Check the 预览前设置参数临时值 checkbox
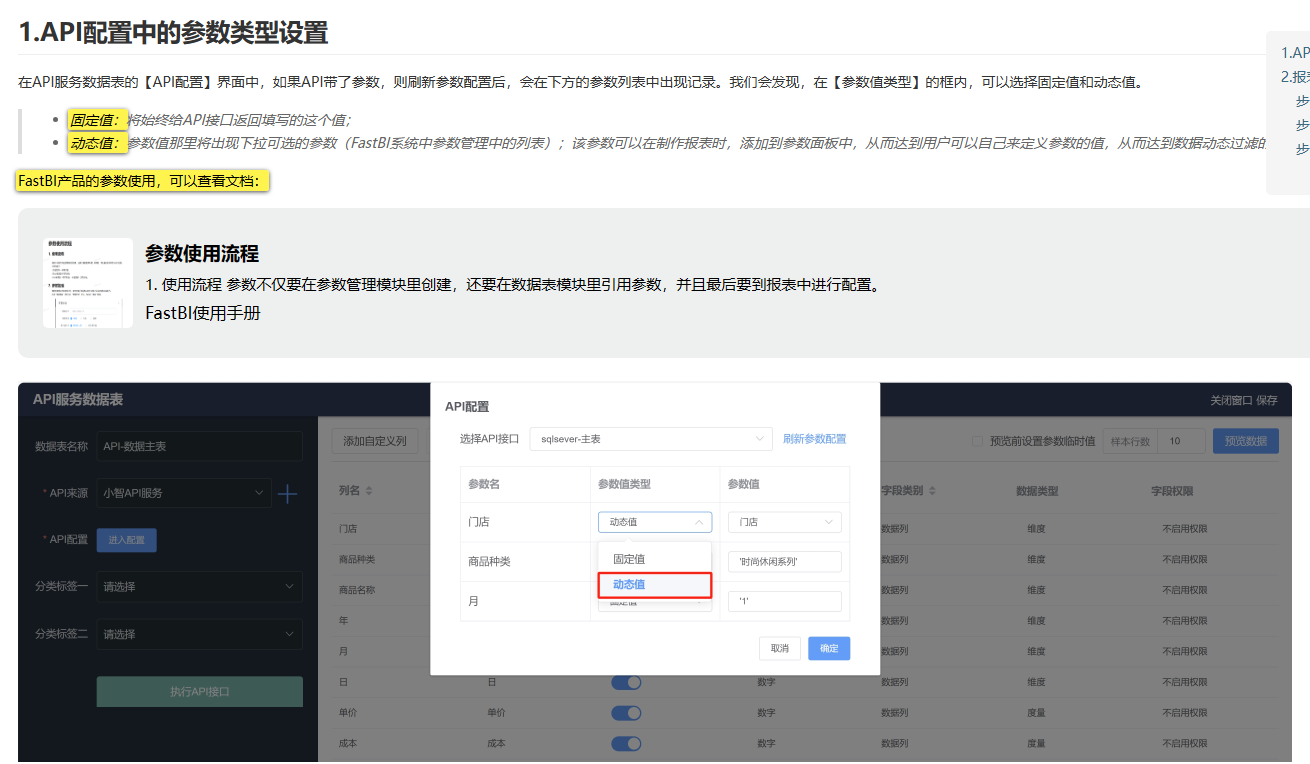Image resolution: width=1310 pixels, height=764 pixels. tap(978, 441)
